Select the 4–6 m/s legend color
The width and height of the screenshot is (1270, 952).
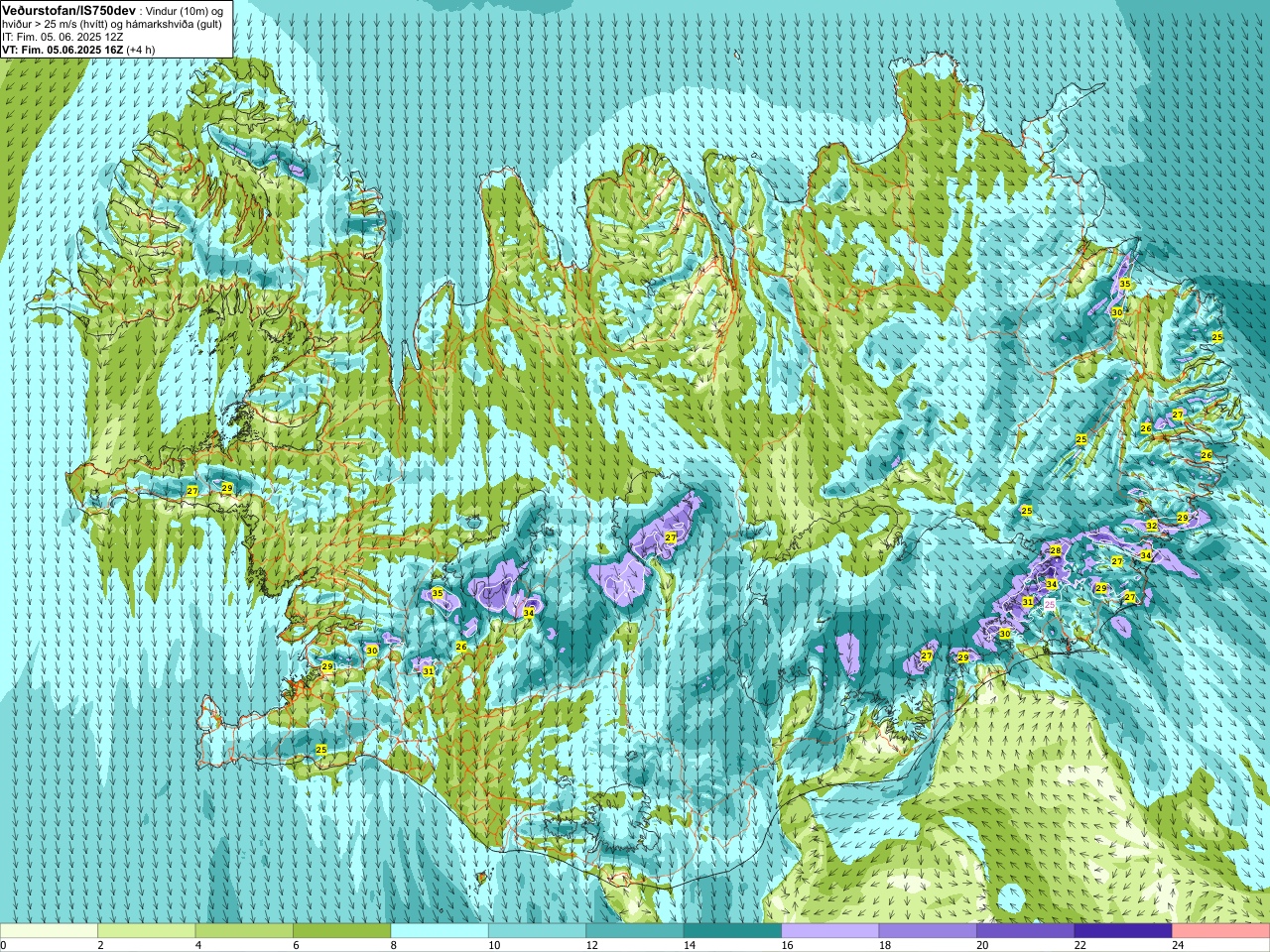[244, 931]
